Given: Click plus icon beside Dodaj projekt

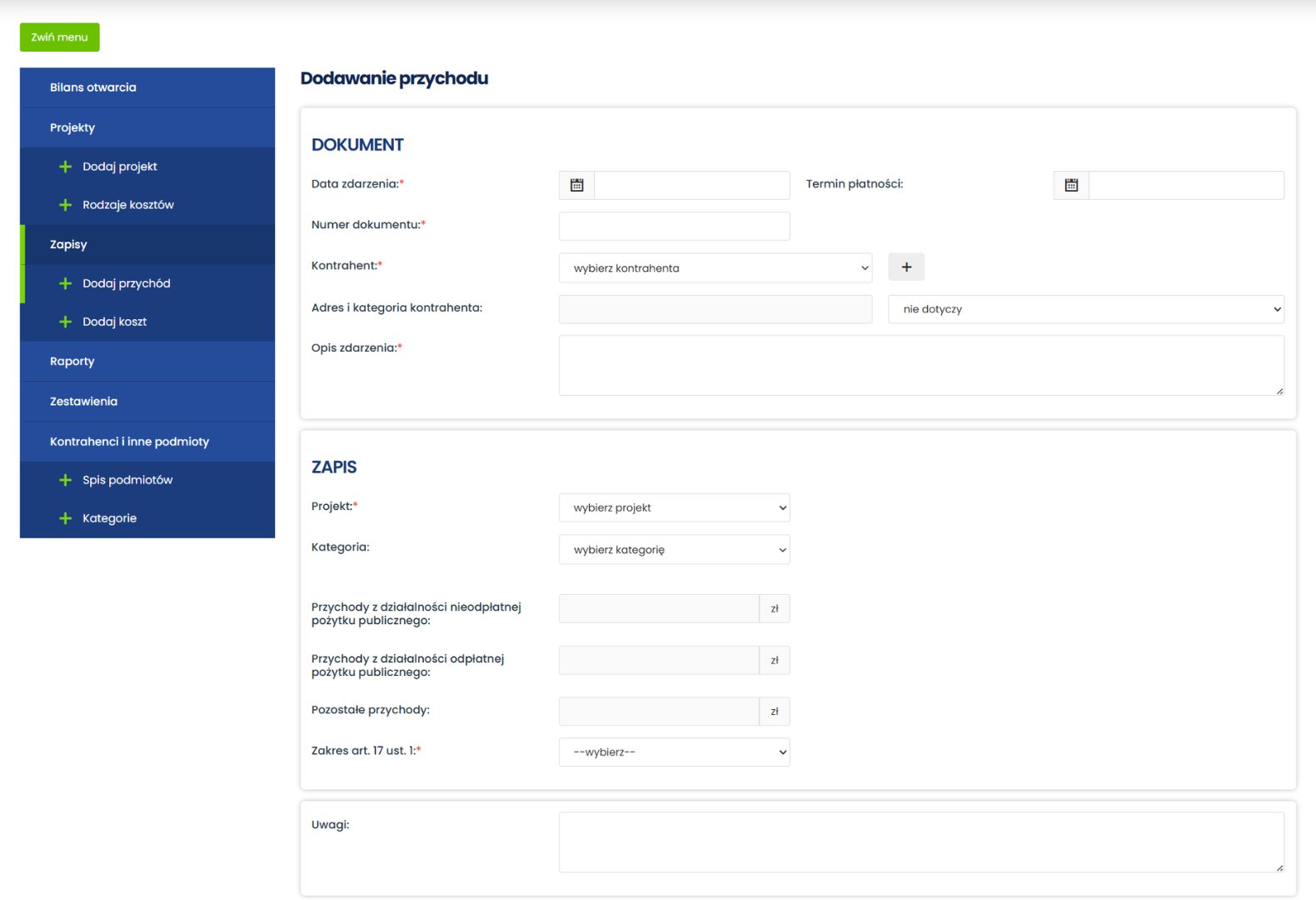Looking at the screenshot, I should tap(66, 167).
